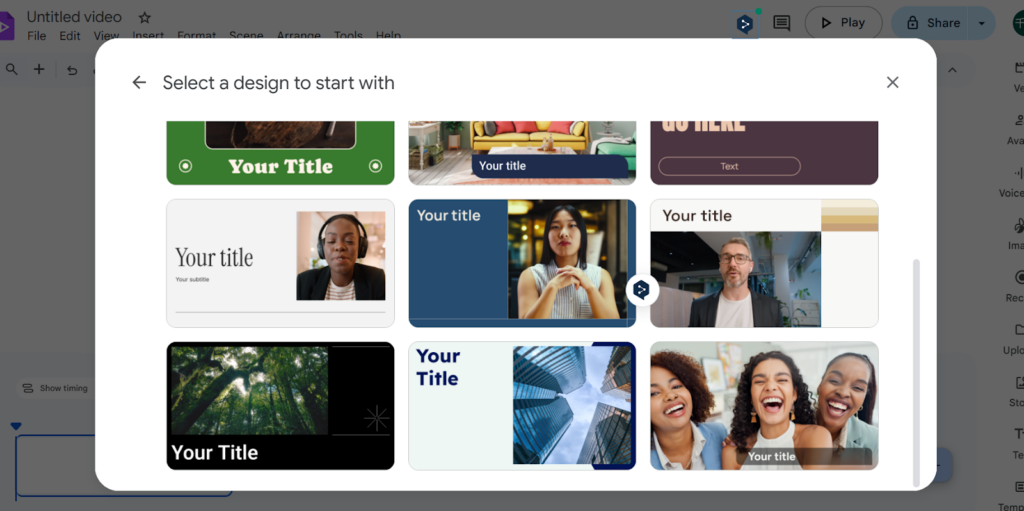Pick the skyscraper Your Title design
1024x511 pixels.
point(522,406)
